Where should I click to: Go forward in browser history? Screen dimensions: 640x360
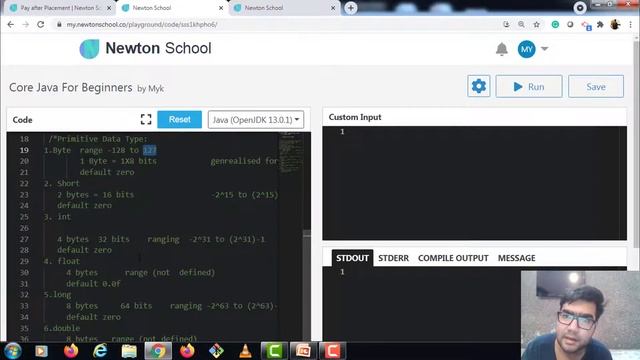tap(25, 24)
